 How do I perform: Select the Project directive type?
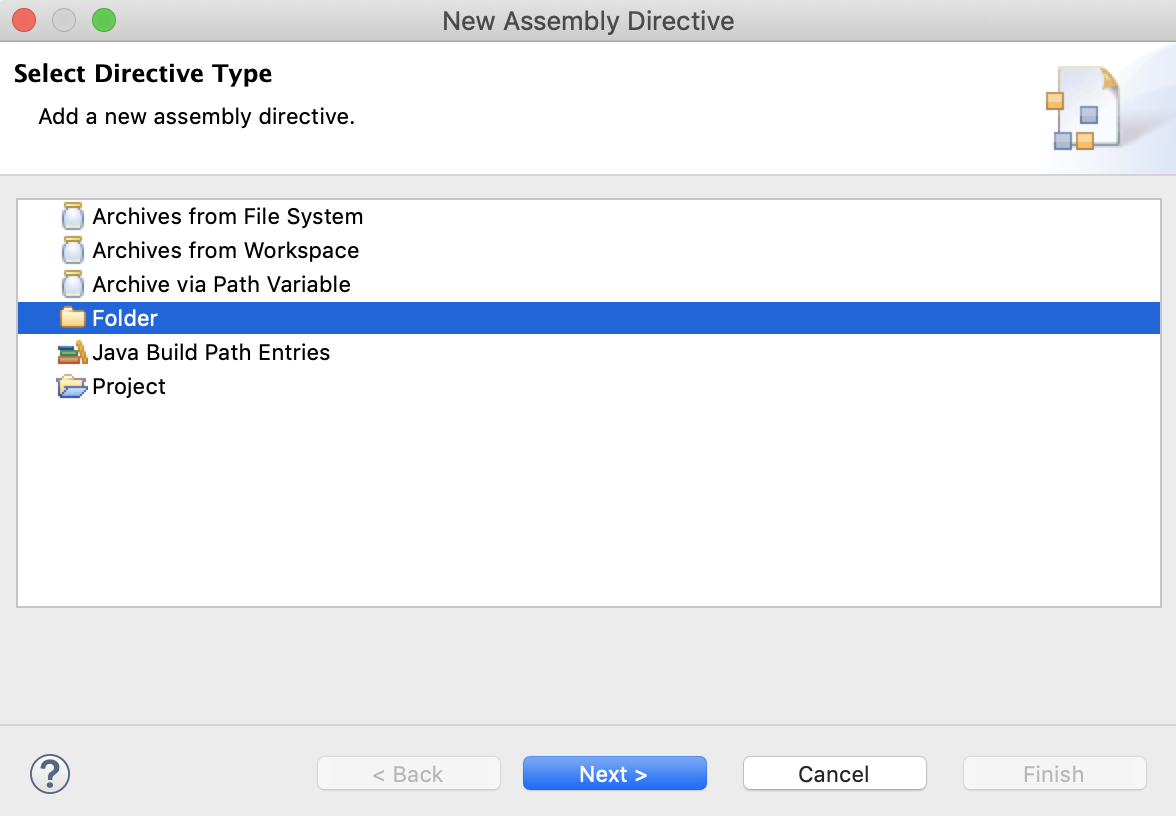point(129,386)
